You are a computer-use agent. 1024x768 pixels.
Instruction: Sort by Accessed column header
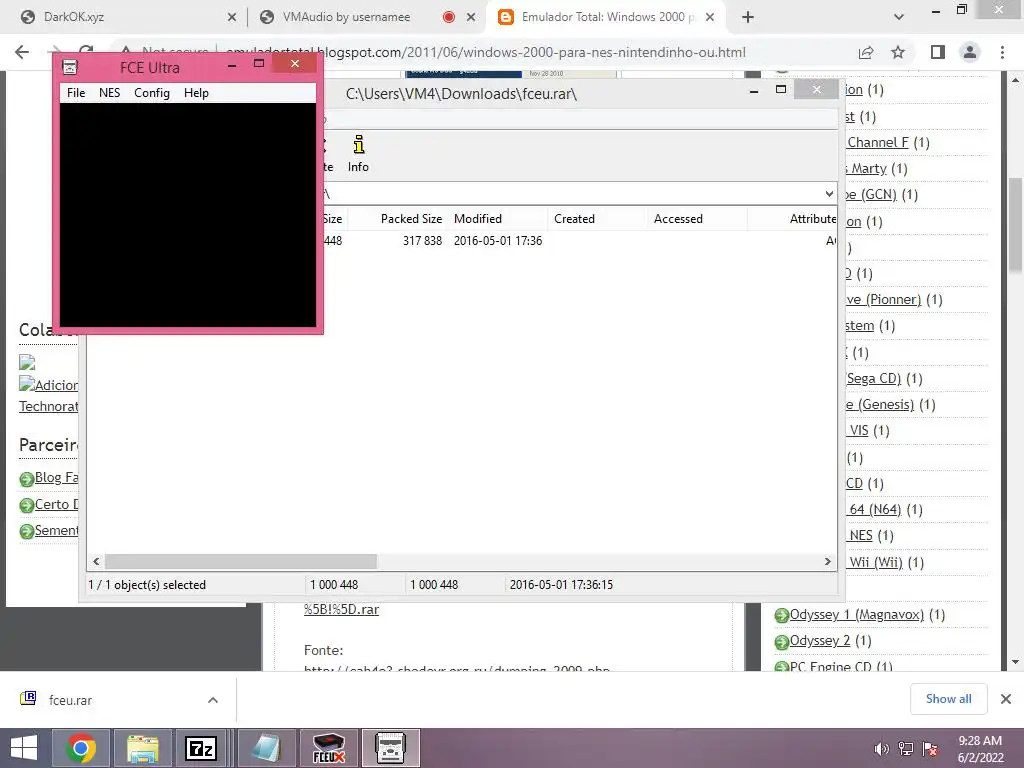[678, 219]
